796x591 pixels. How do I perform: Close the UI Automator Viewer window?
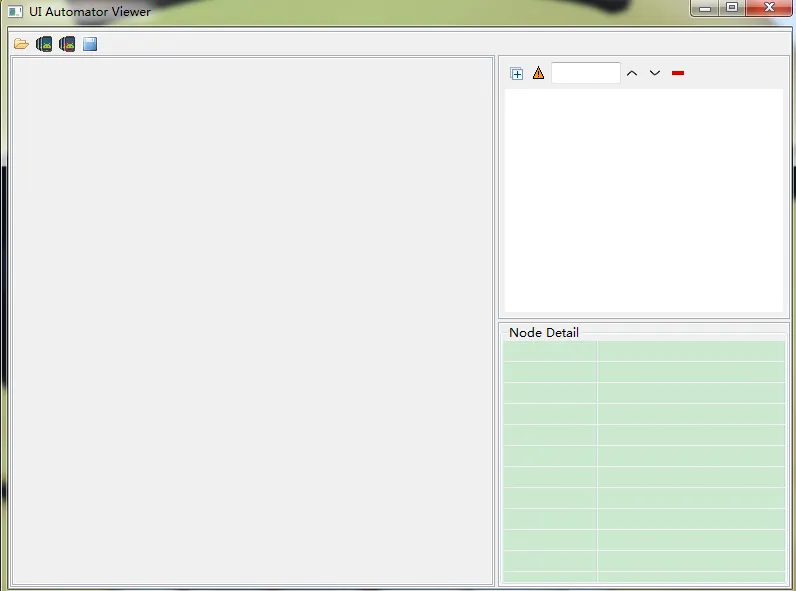769,8
